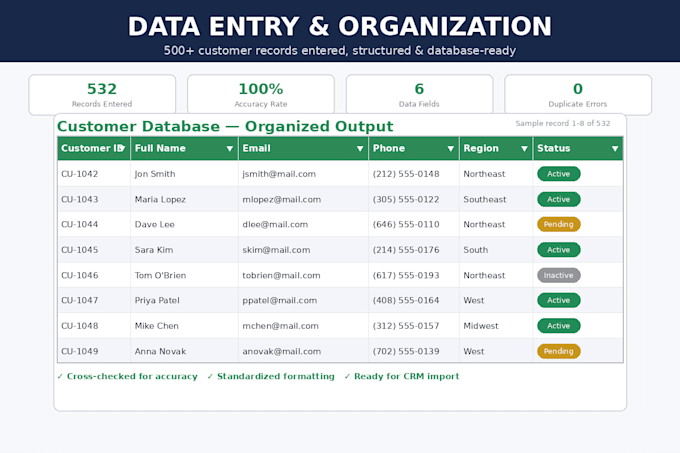Viewport: 680px width, 453px height.
Task: Click phone number (617) 555-0193
Action: 406,275
